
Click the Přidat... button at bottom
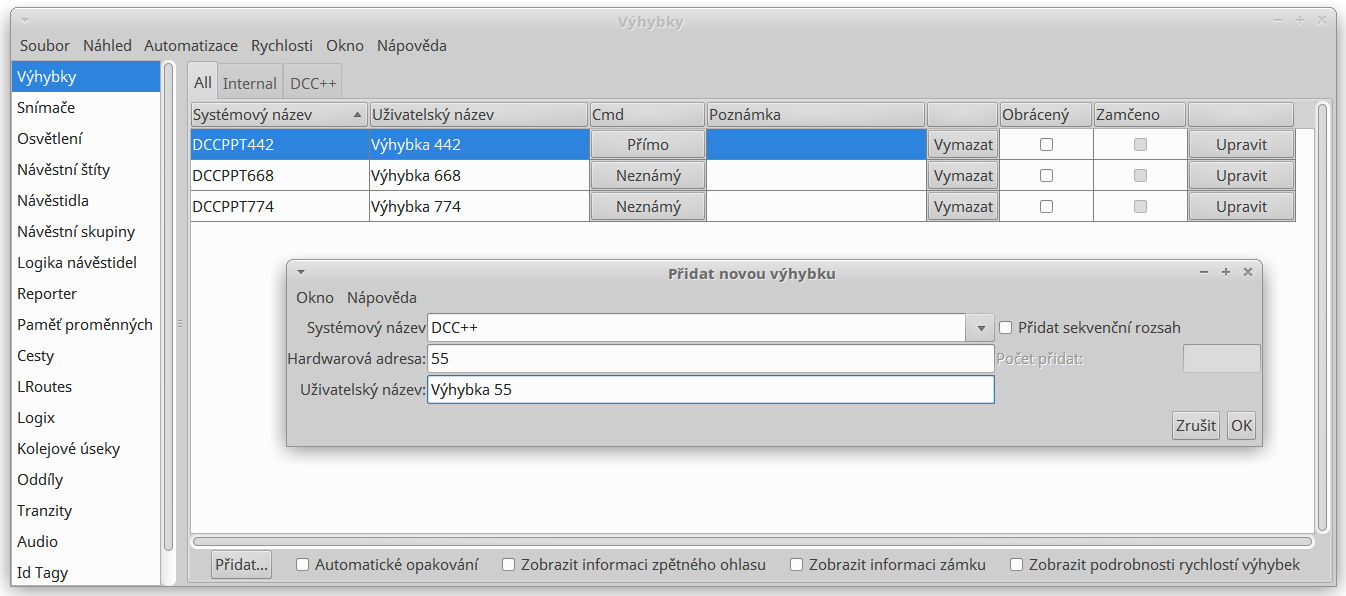[242, 565]
